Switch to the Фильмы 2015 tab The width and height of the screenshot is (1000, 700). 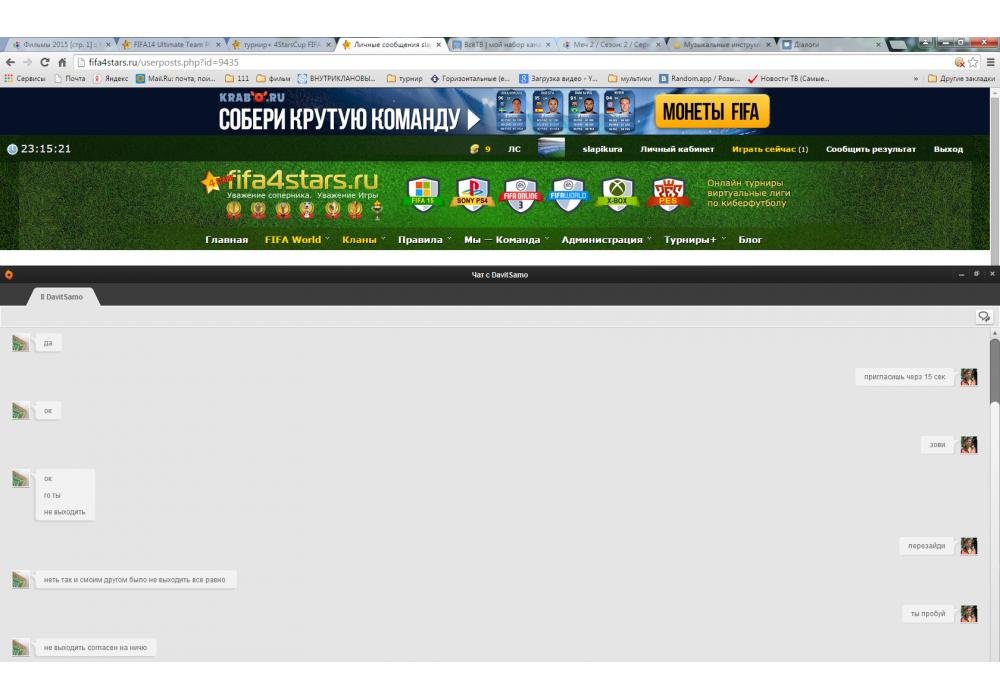(x=59, y=45)
